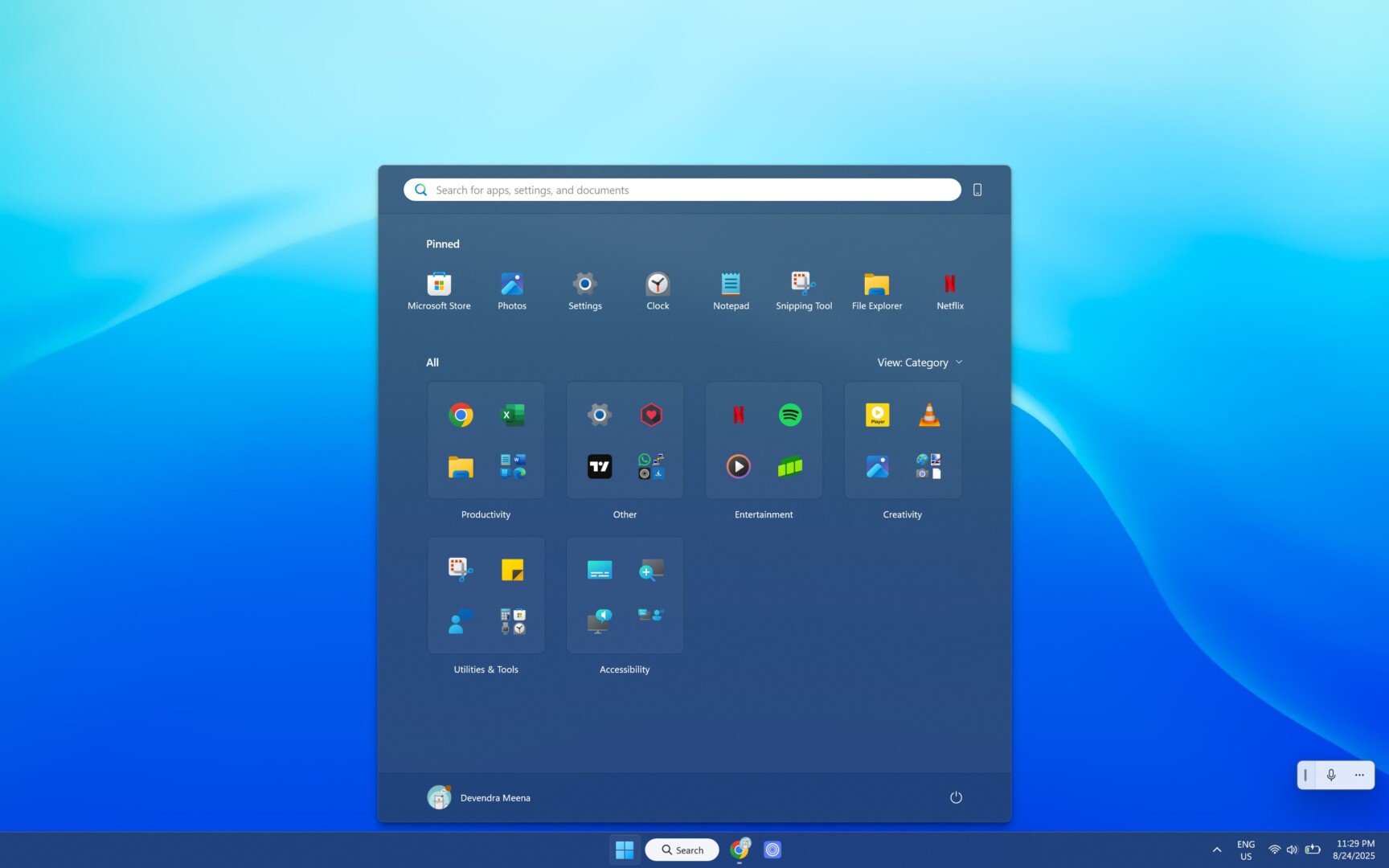Open Magnifier from the Accessibility group
Screen dimensions: 1389x868
(x=651, y=570)
